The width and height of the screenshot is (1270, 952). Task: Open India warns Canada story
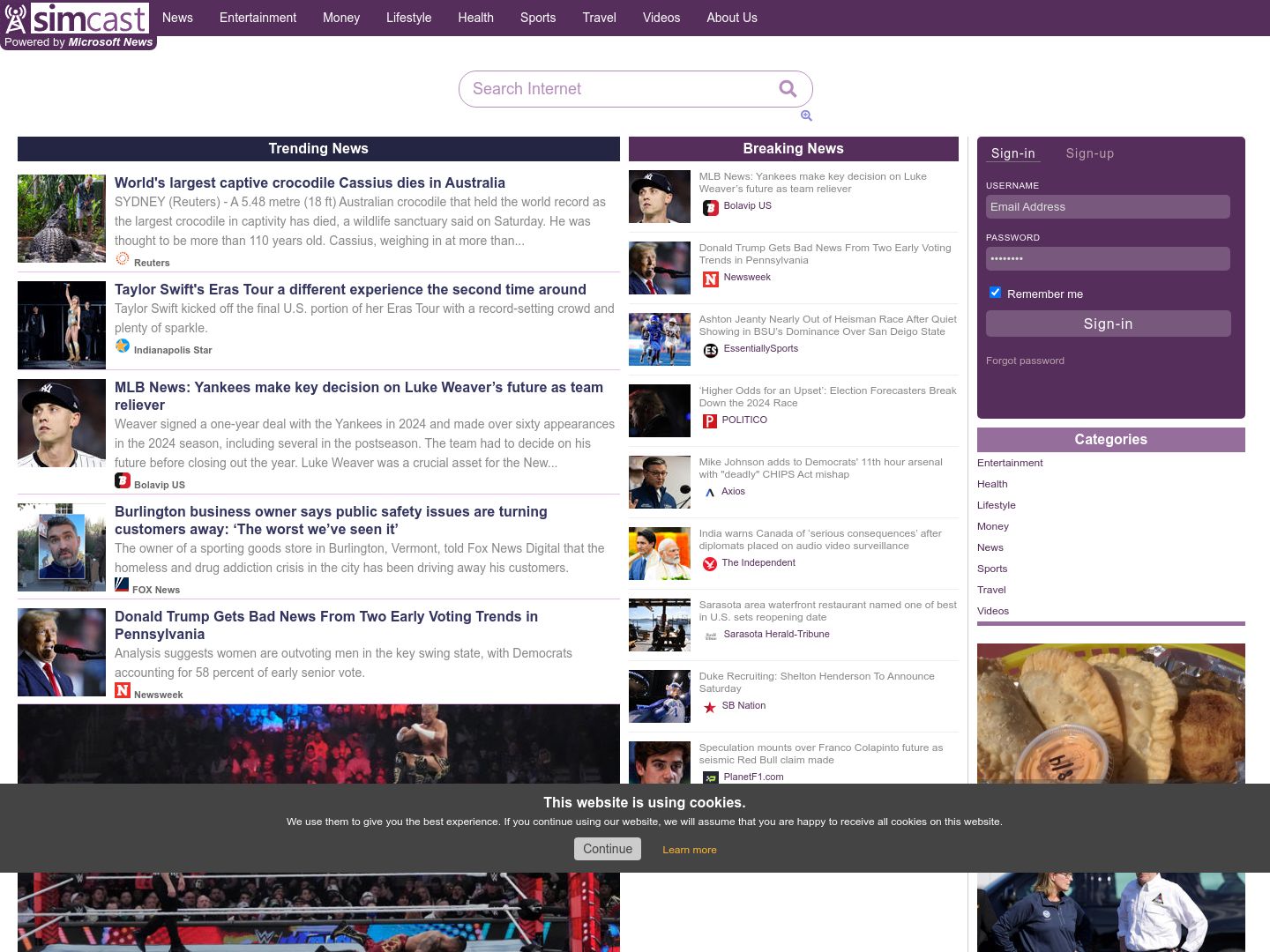click(820, 539)
